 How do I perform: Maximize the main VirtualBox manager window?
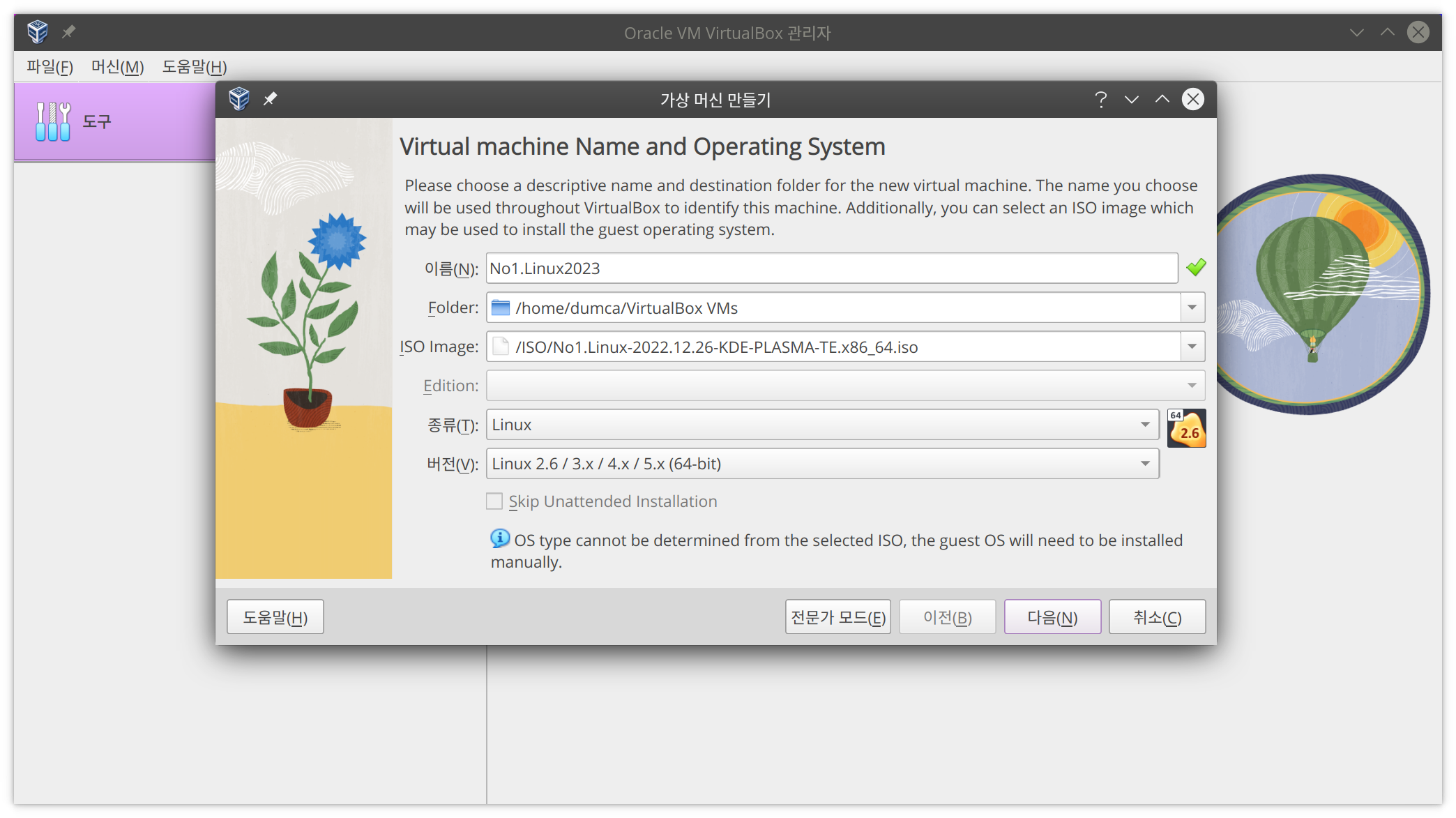coord(1388,32)
